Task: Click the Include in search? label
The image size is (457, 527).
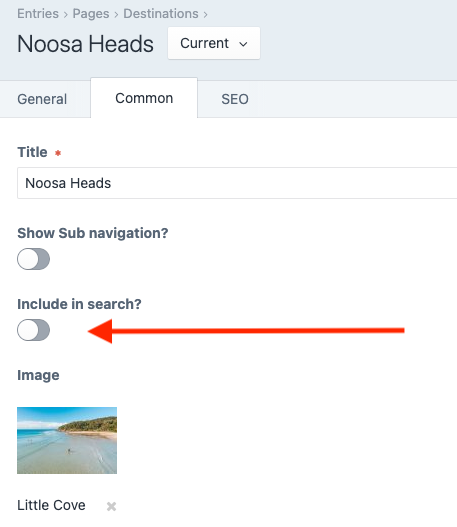Action: click(x=79, y=304)
